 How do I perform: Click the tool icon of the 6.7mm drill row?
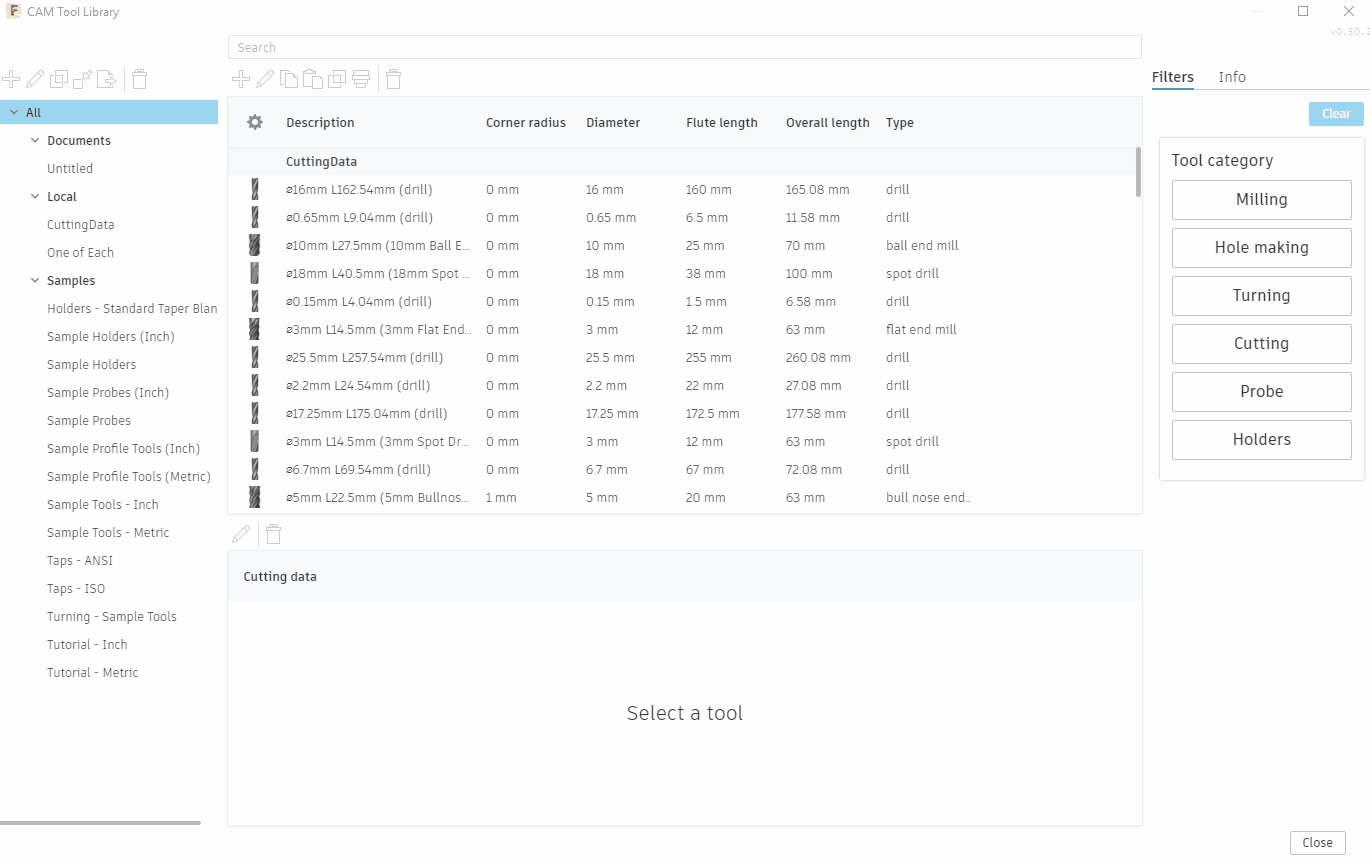(x=254, y=469)
